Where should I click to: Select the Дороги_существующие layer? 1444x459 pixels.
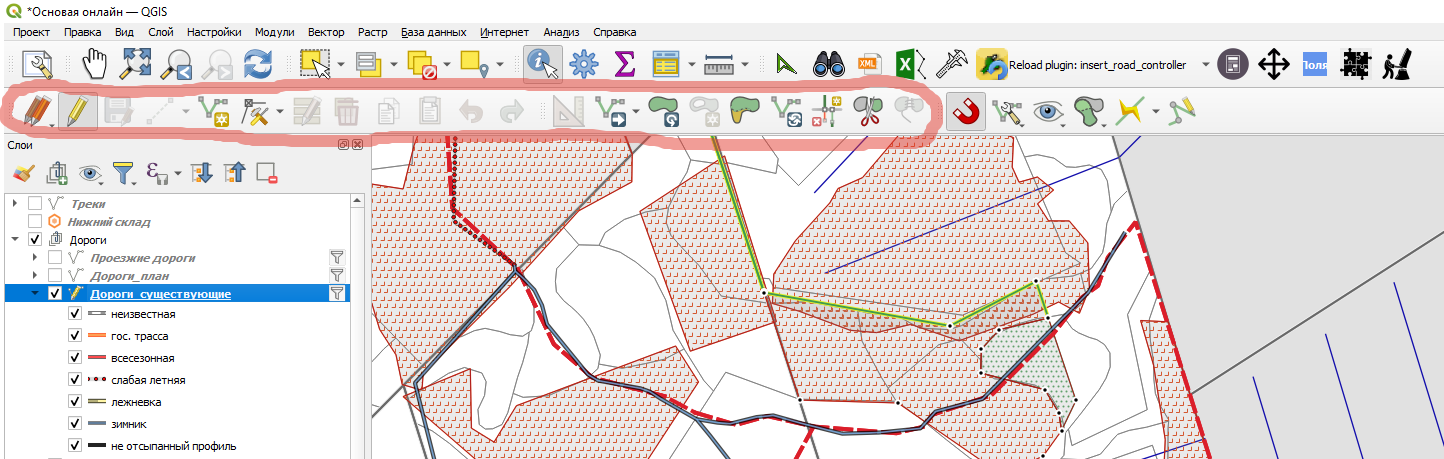161,294
